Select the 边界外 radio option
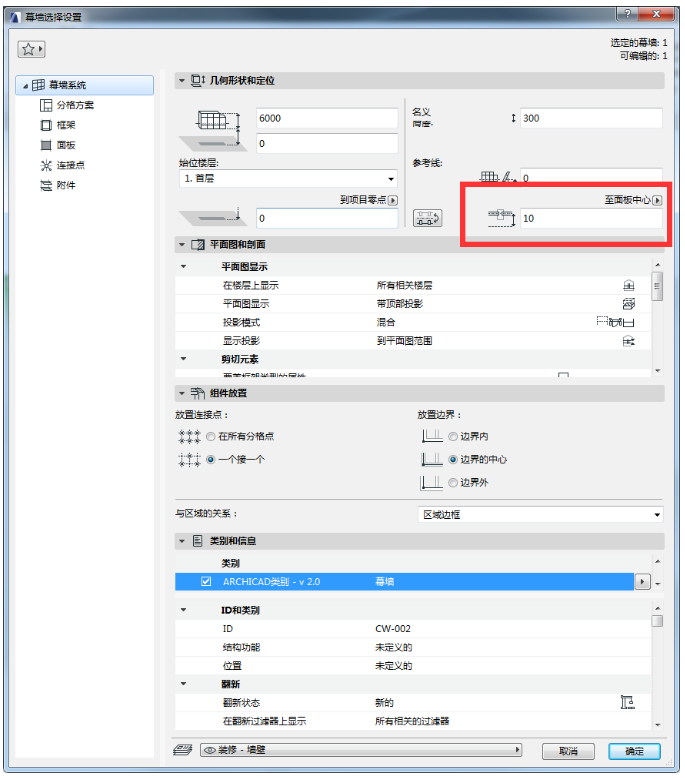Image resolution: width=685 pixels, height=778 pixels. 452,482
